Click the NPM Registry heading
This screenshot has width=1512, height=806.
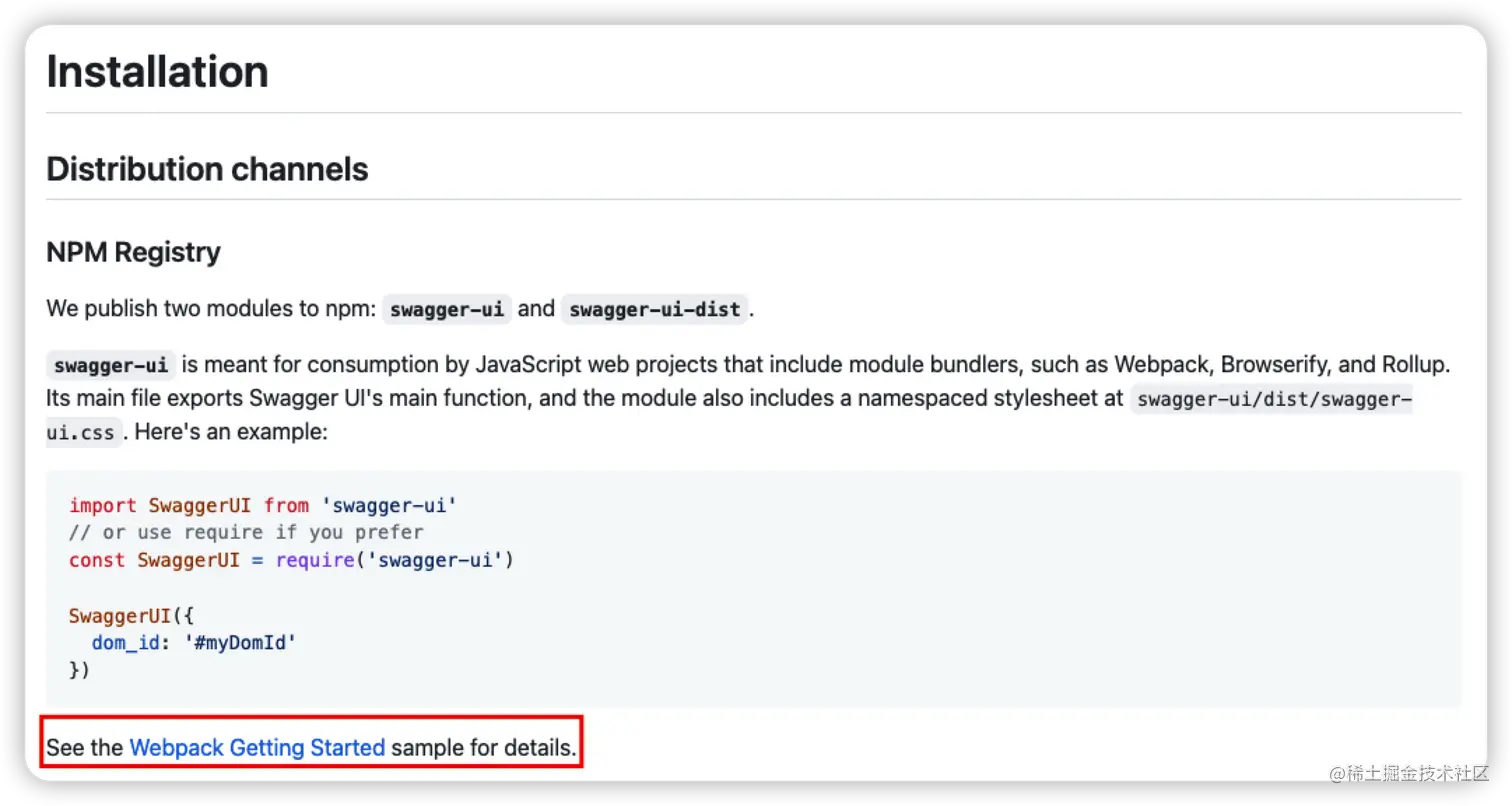pos(133,252)
